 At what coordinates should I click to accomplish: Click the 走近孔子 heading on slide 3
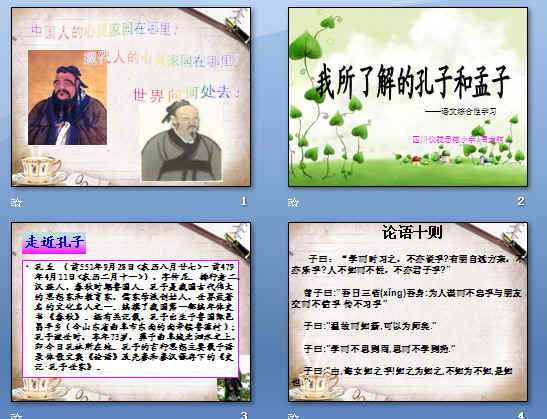pos(54,242)
